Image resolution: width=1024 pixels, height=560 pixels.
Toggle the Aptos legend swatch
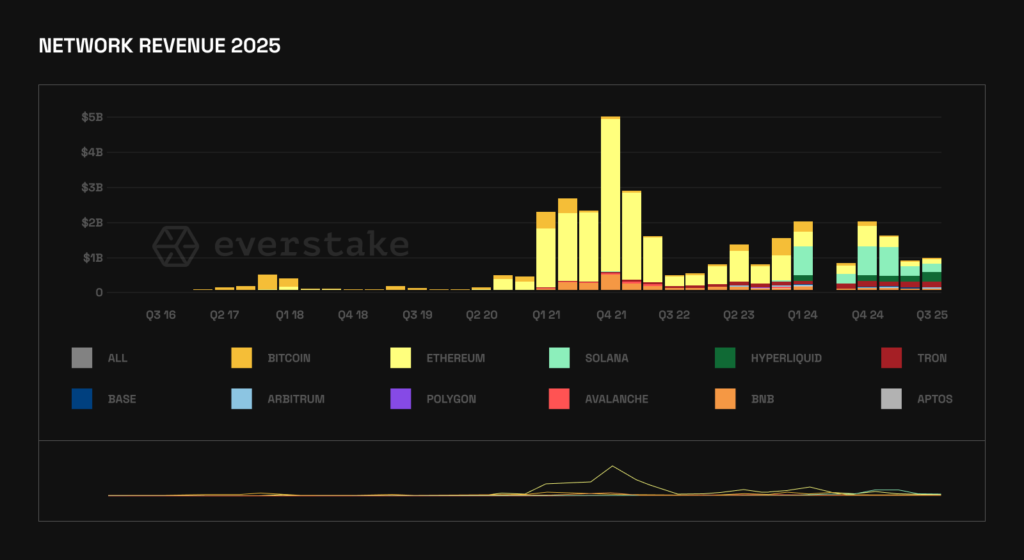point(891,399)
